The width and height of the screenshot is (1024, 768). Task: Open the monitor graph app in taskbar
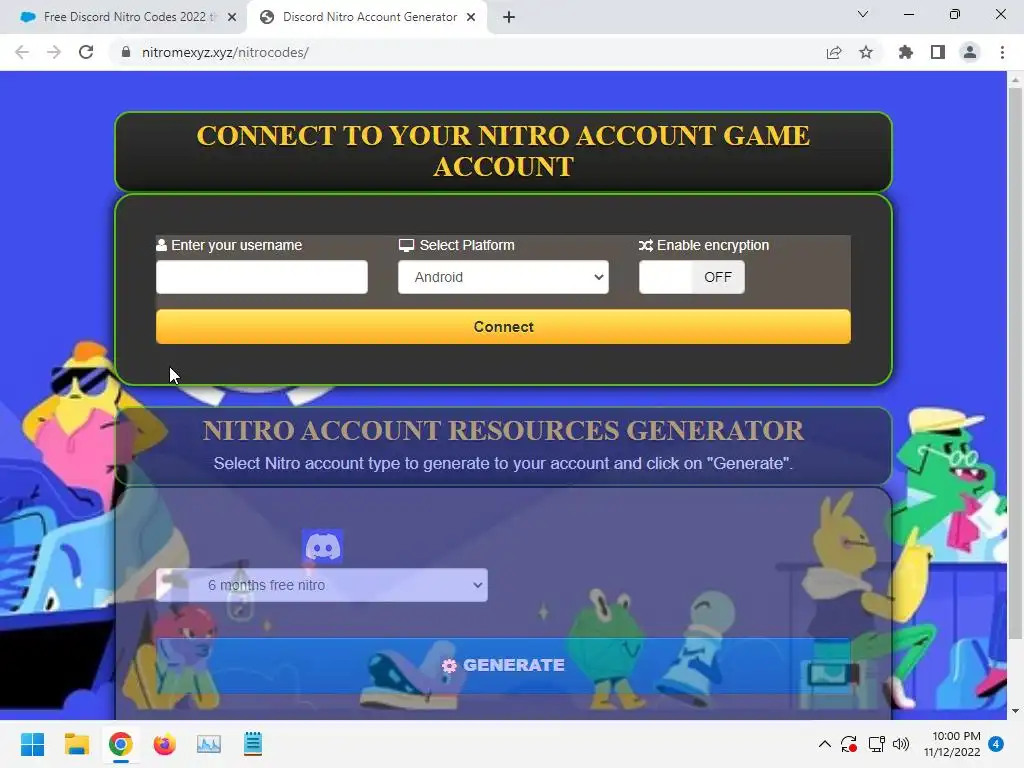click(x=209, y=744)
